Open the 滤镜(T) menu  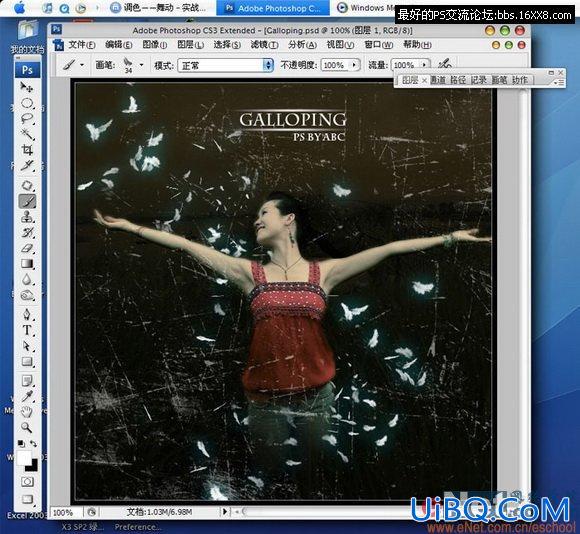click(x=264, y=45)
